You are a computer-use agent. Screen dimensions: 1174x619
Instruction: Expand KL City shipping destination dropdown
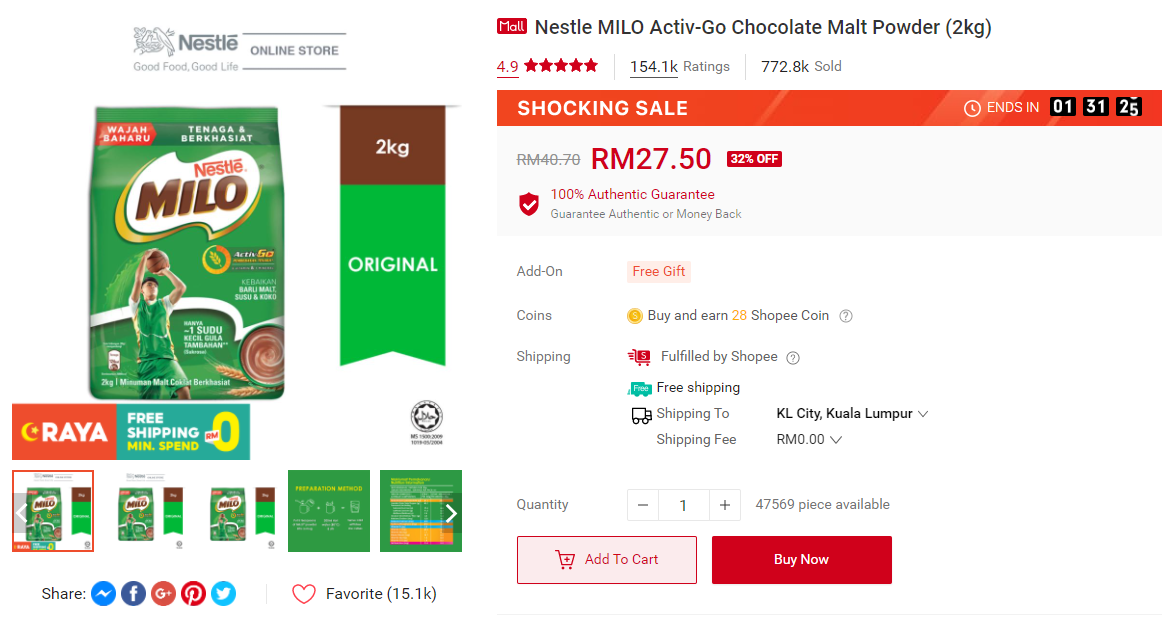coord(923,414)
